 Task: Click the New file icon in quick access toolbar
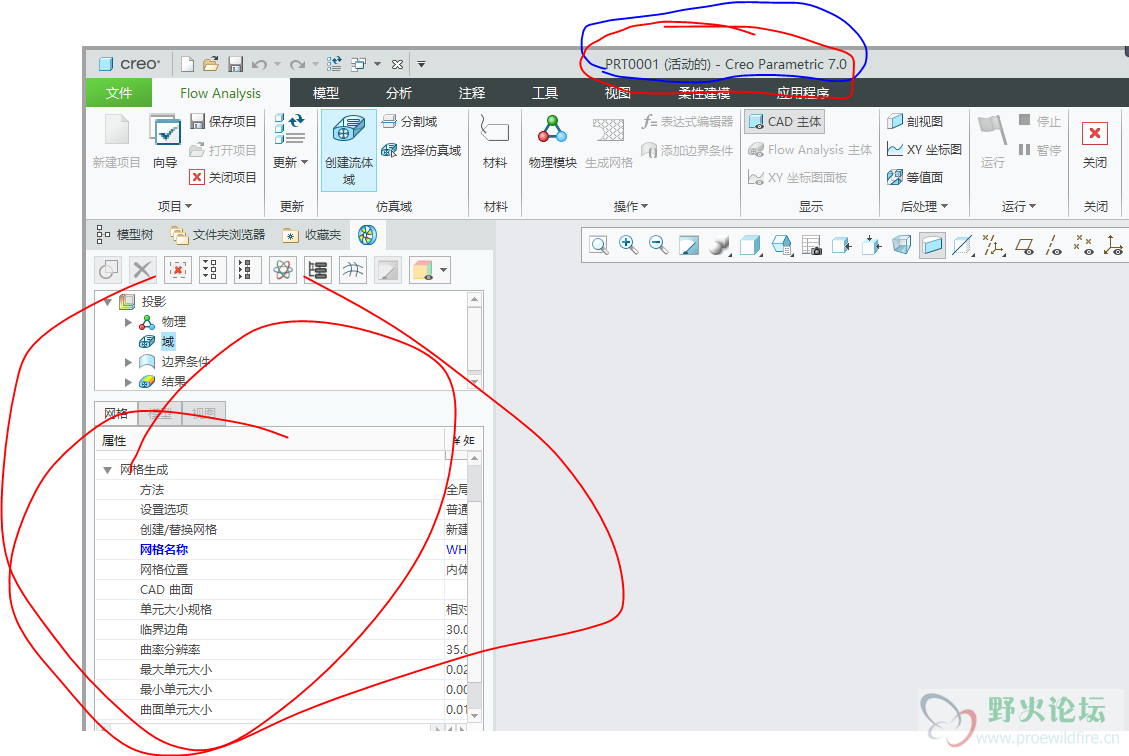point(187,64)
